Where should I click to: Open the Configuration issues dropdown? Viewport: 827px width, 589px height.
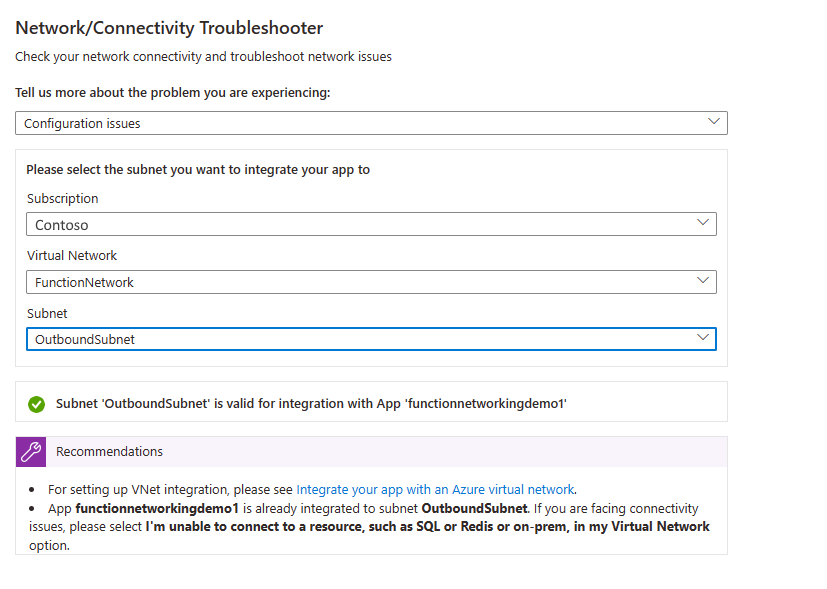pyautogui.click(x=370, y=122)
